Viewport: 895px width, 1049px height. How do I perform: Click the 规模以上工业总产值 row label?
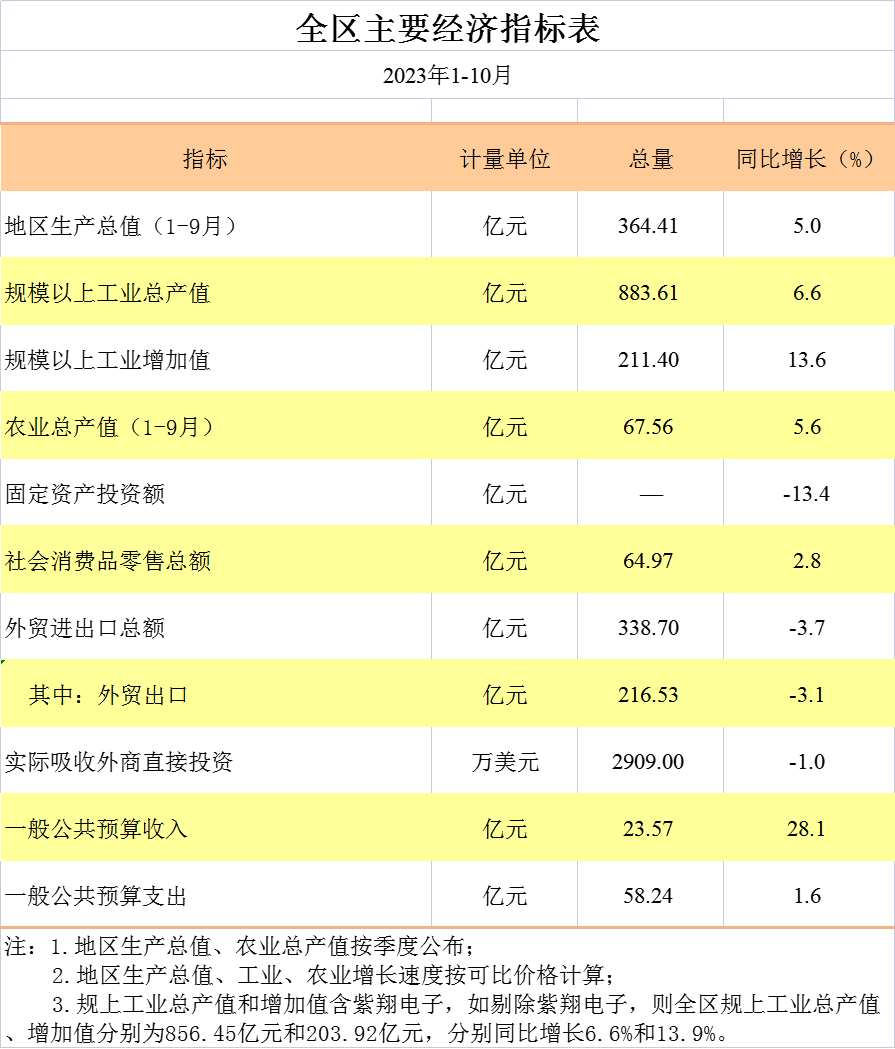(x=108, y=293)
